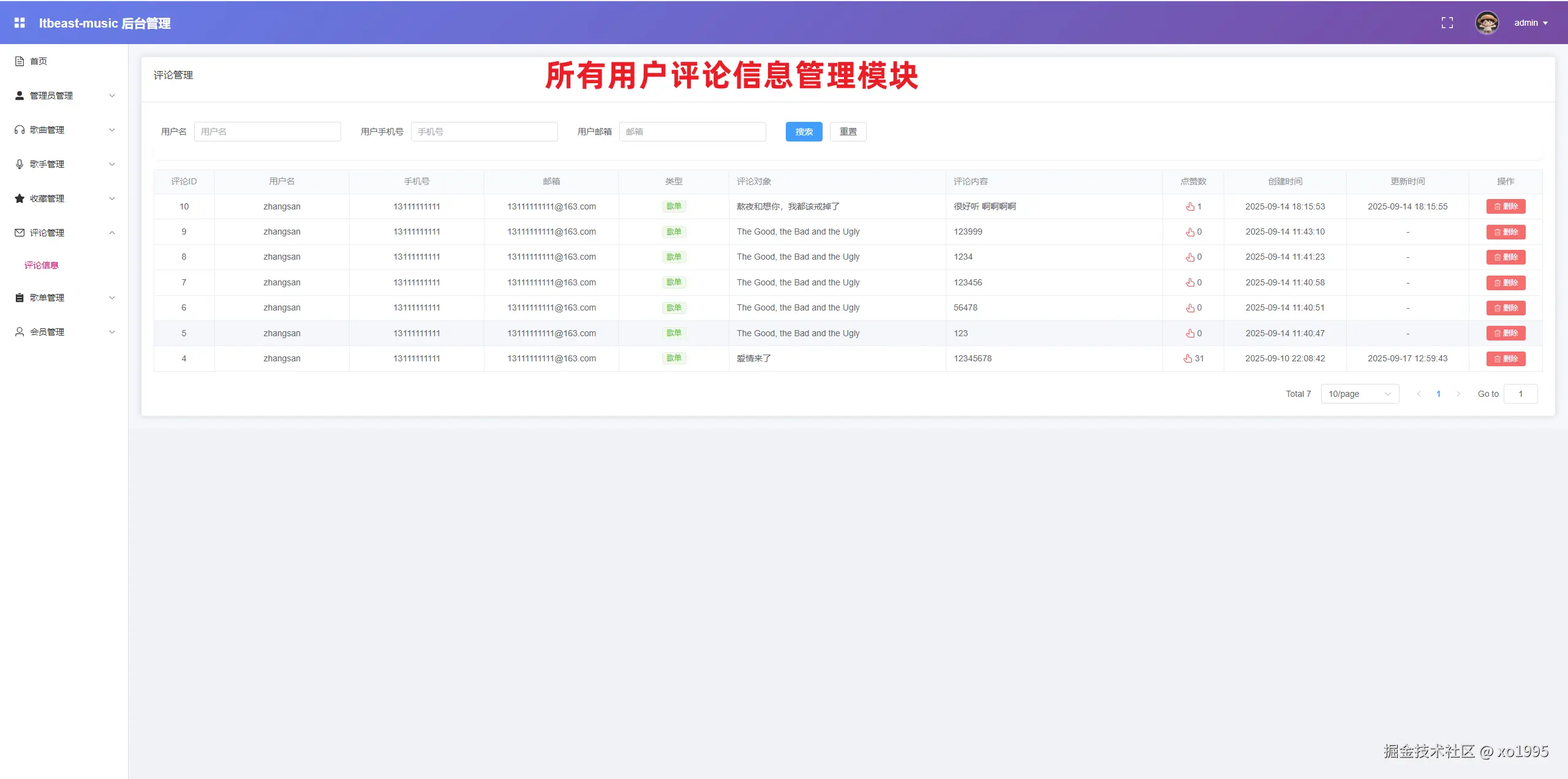The width and height of the screenshot is (1568, 779).
Task: Click thumbs-up icon on comment ID 10
Action: [x=1189, y=206]
